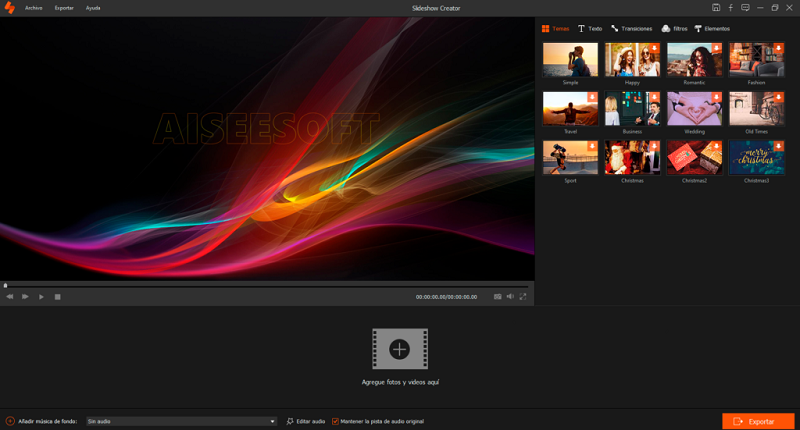Open the Exportar menu
Screen dimensions: 800x430
click(x=64, y=8)
